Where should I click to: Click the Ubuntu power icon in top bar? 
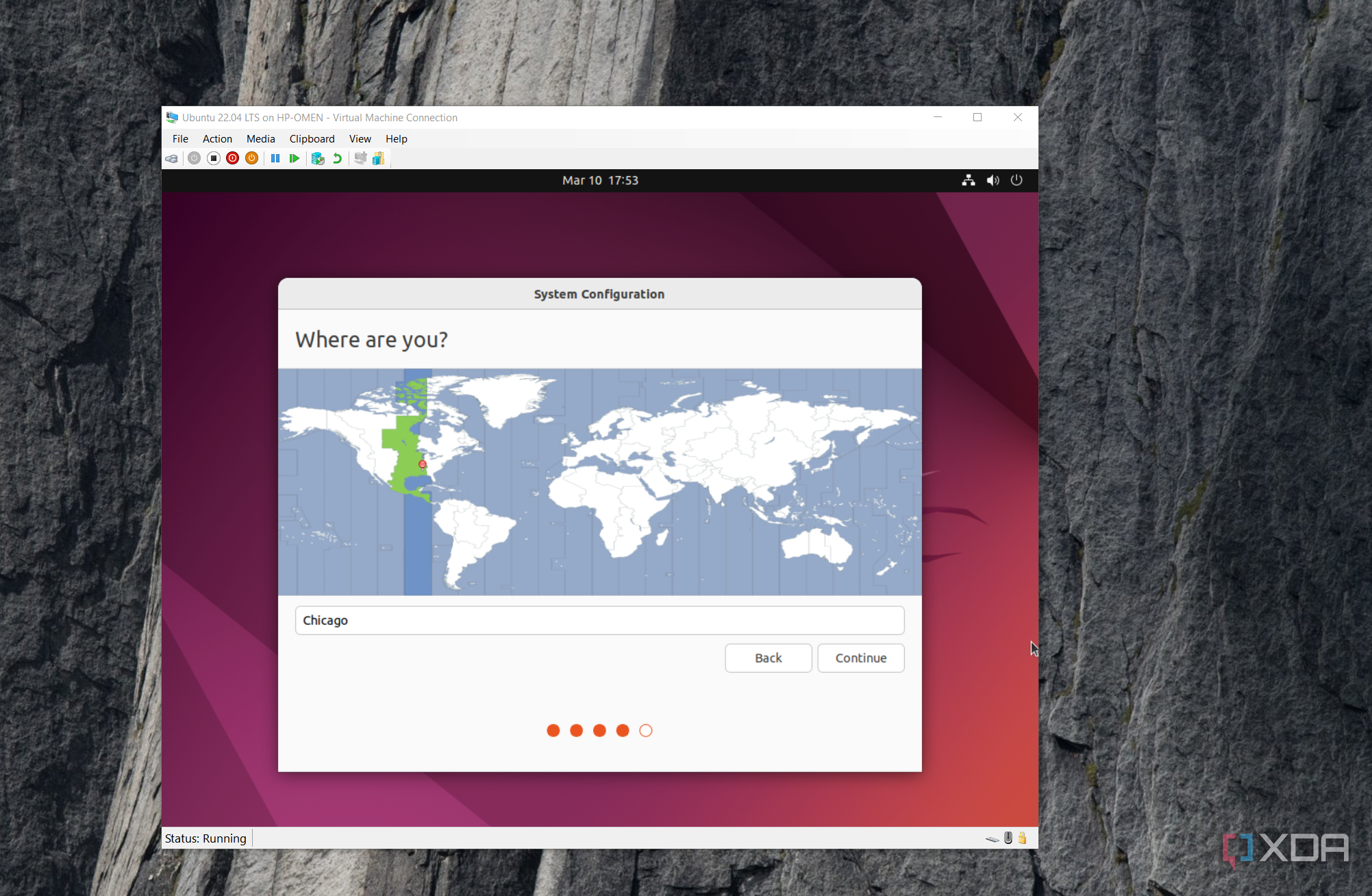(x=1016, y=181)
